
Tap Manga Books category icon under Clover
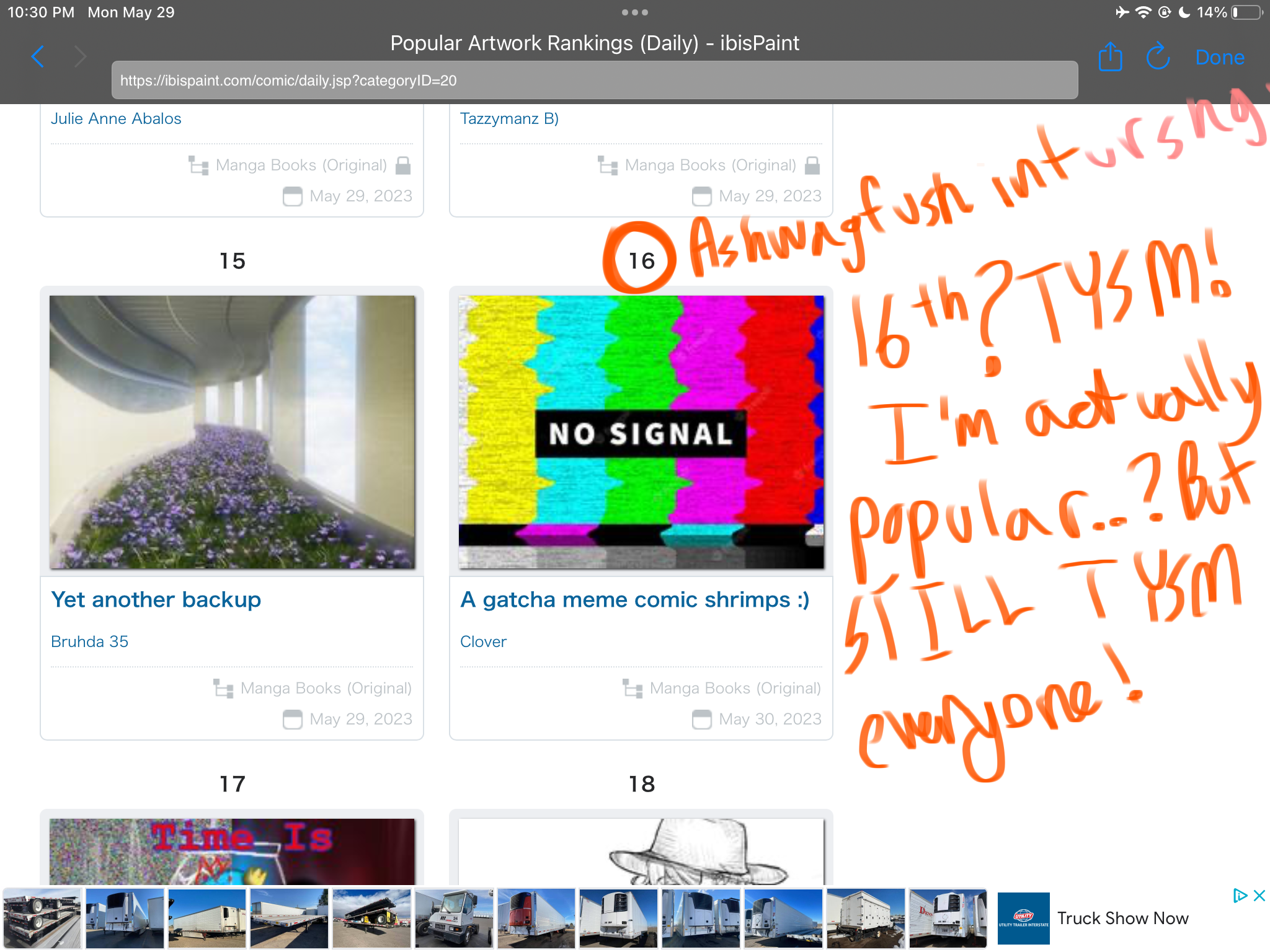tap(633, 689)
